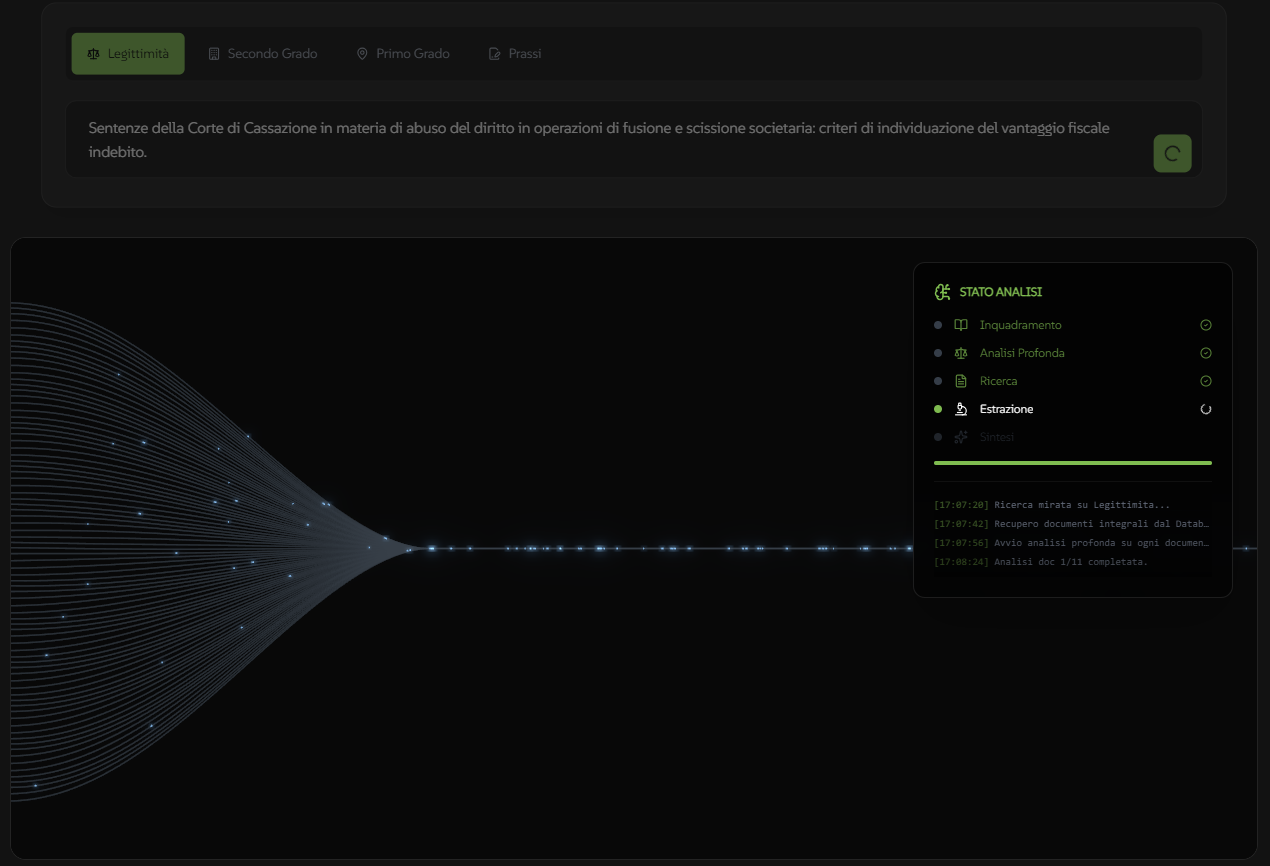Image resolution: width=1270 pixels, height=866 pixels.
Task: Click the completed checkmark on Analisi Profonda row
Action: coord(1206,353)
